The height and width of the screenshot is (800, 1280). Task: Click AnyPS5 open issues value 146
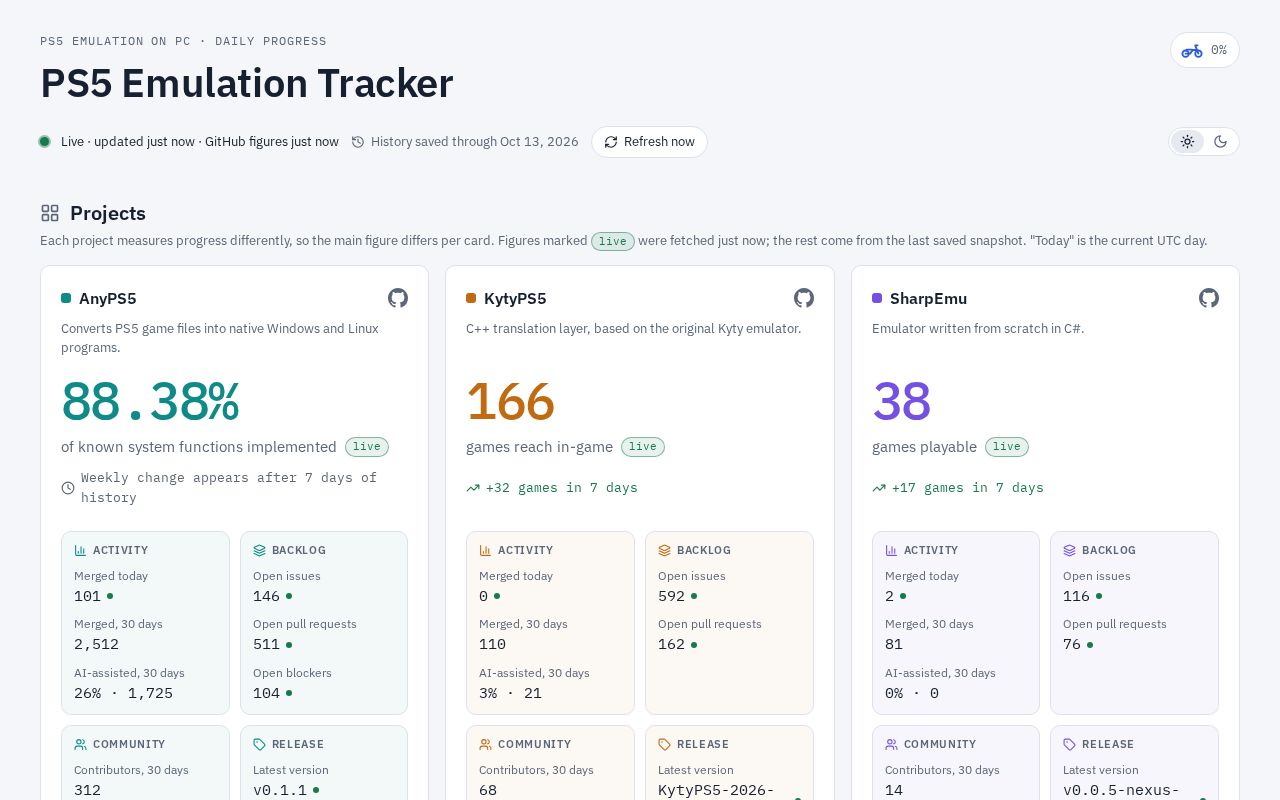coord(266,596)
